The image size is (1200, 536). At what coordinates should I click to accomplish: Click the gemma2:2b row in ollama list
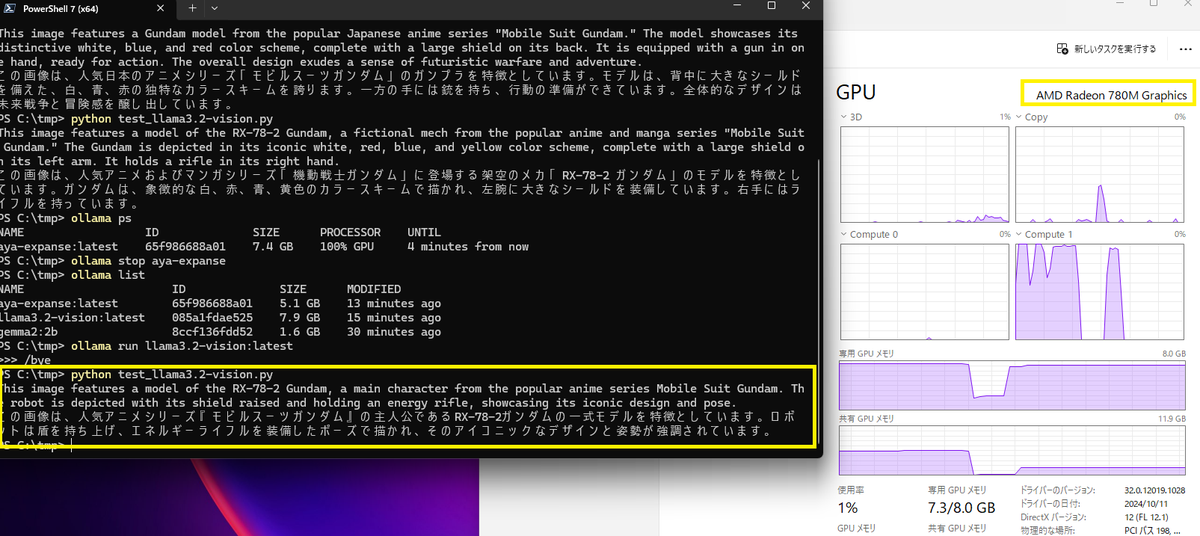pyautogui.click(x=220, y=332)
